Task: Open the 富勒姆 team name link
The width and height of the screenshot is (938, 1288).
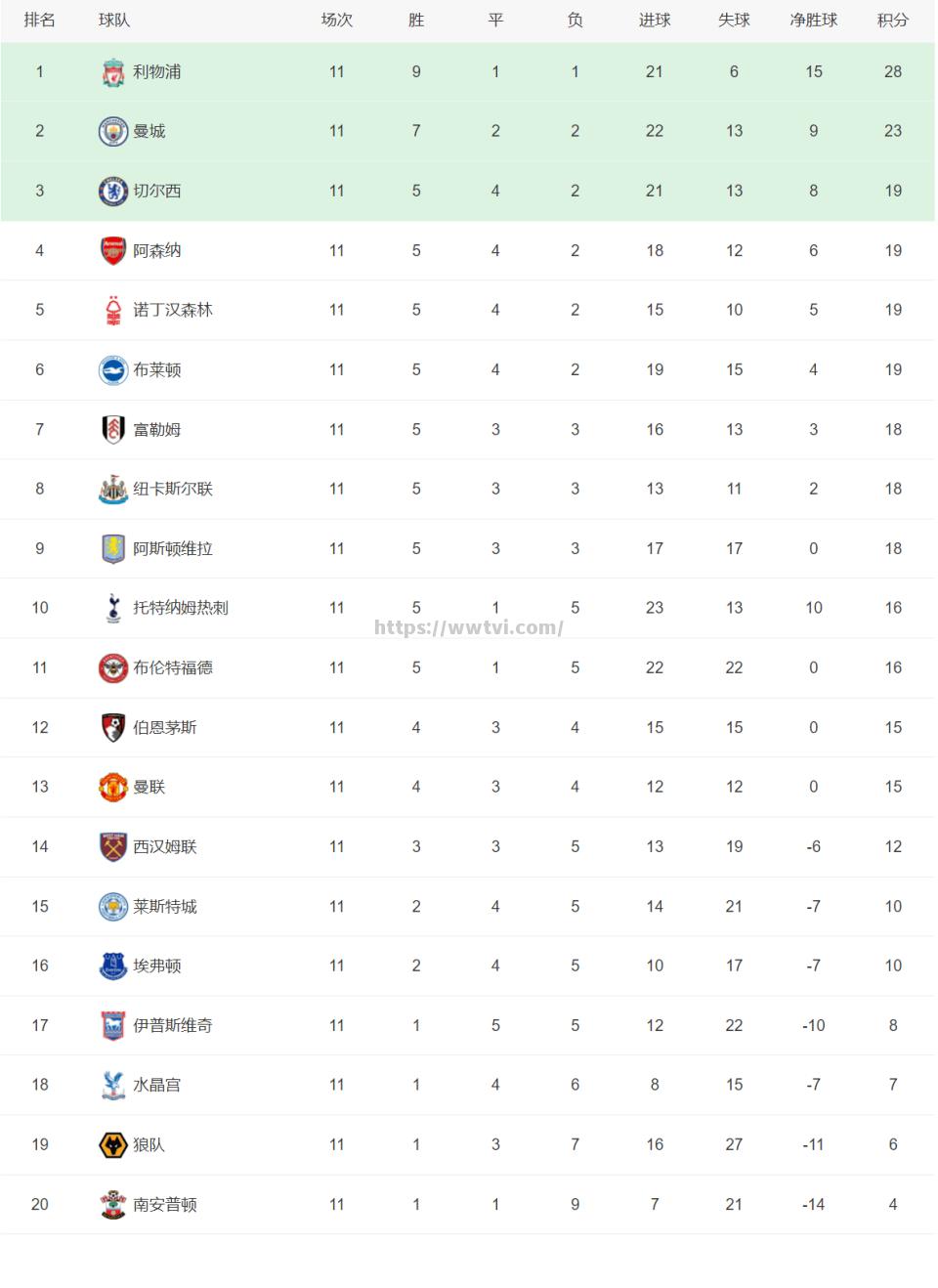Action: coord(157,430)
